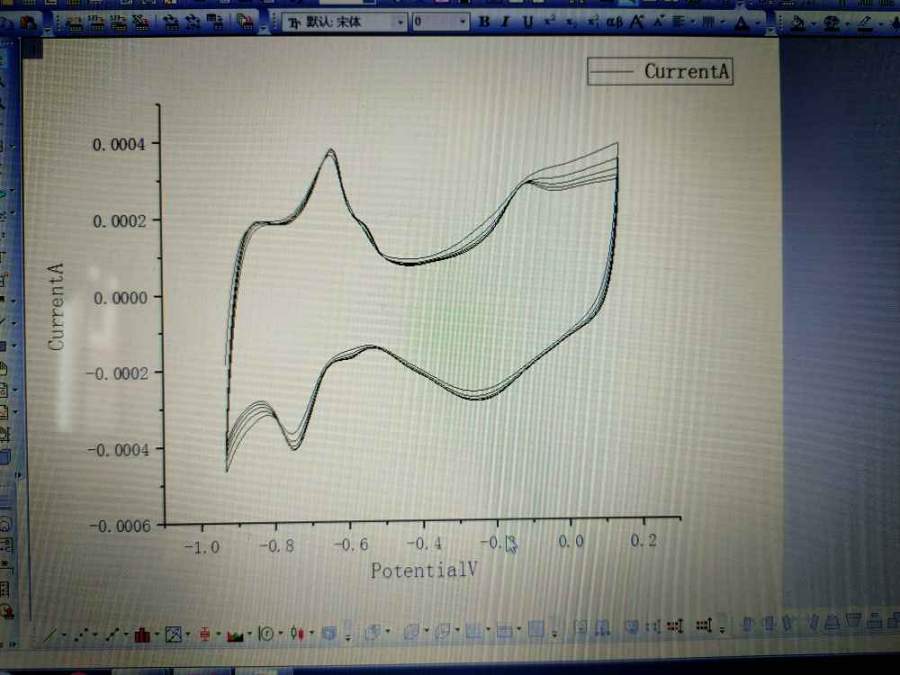This screenshot has width=900, height=675.
Task: Click the 0.0004 y-axis tick label
Action: click(x=119, y=144)
